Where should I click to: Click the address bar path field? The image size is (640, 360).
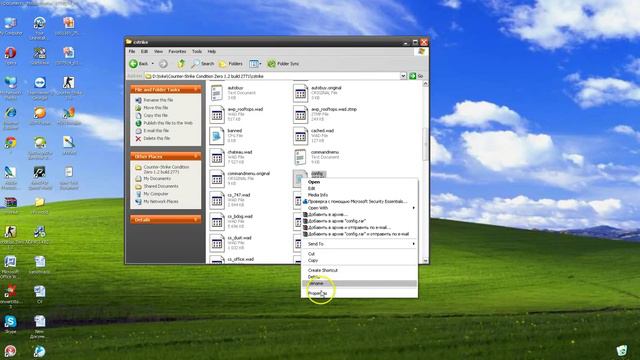[x=272, y=76]
